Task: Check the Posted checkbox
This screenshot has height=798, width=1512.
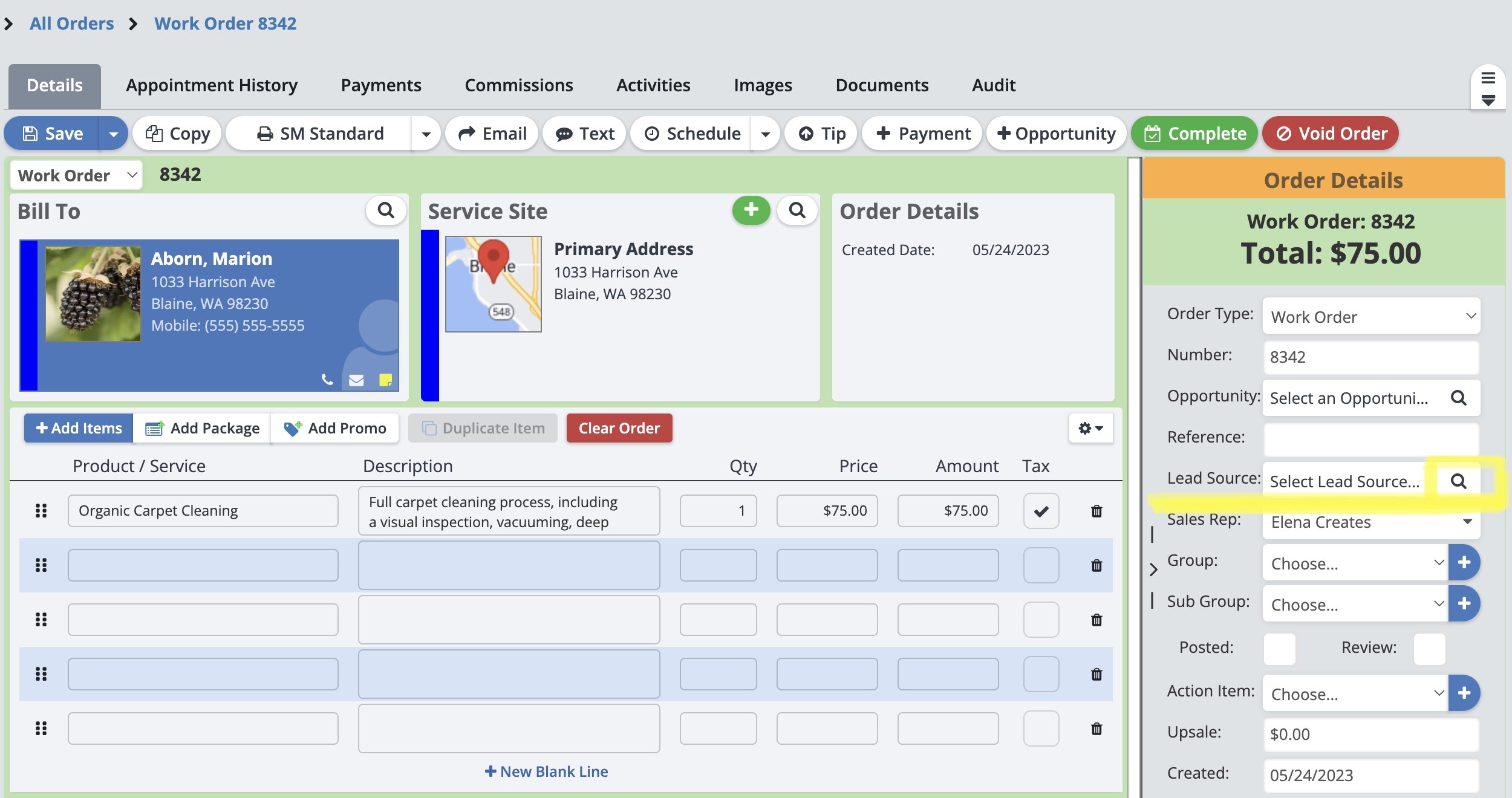Action: [x=1279, y=648]
